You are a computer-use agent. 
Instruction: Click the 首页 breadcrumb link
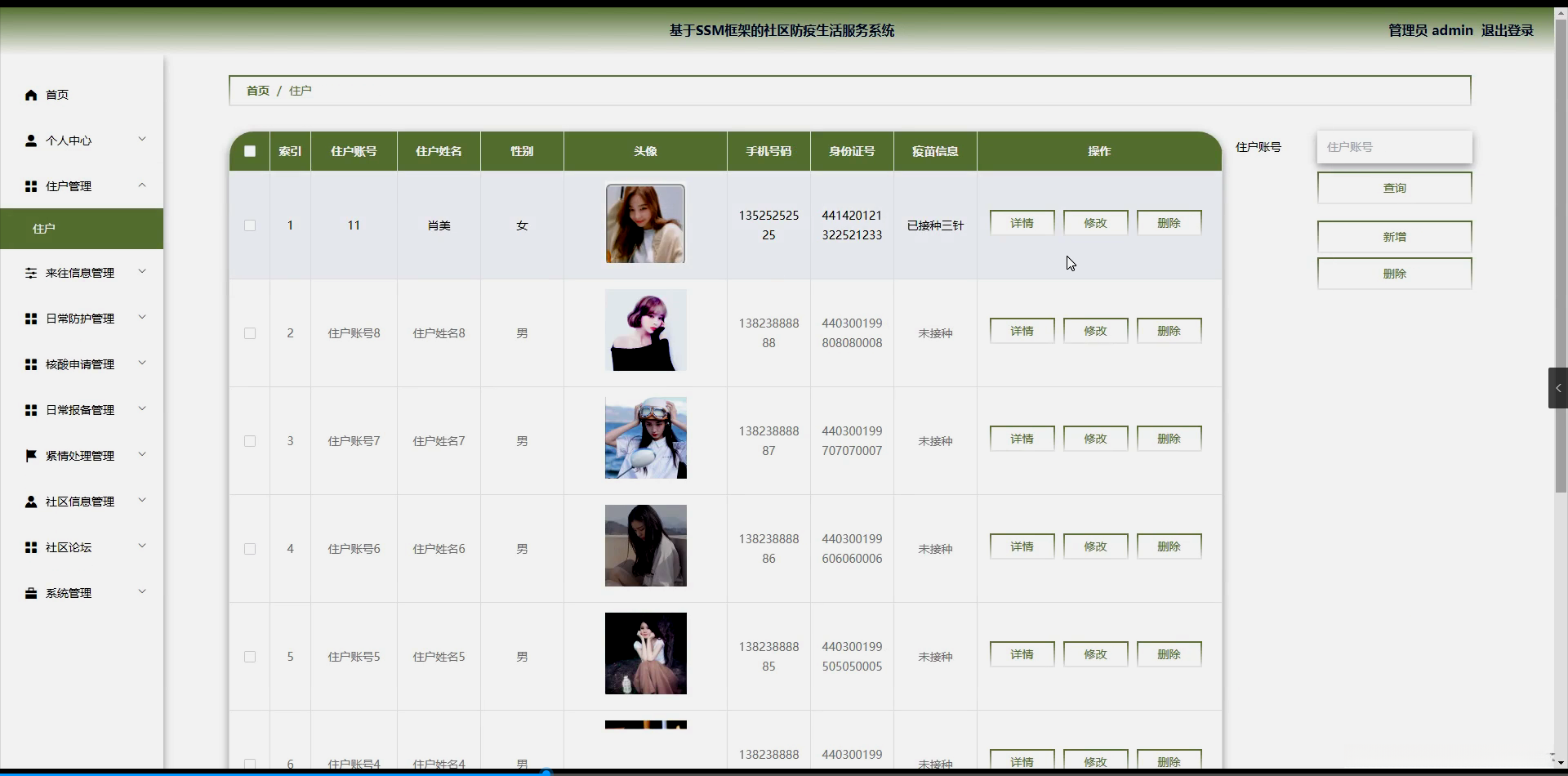pyautogui.click(x=258, y=91)
